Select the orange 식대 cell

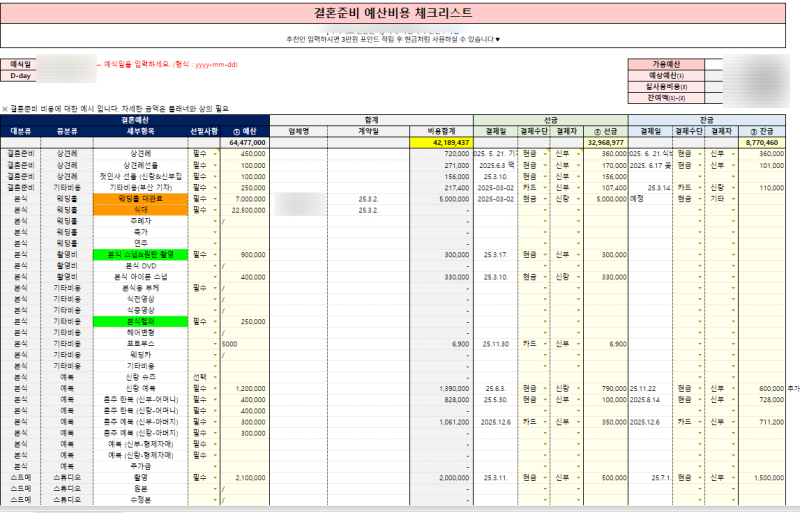140,210
